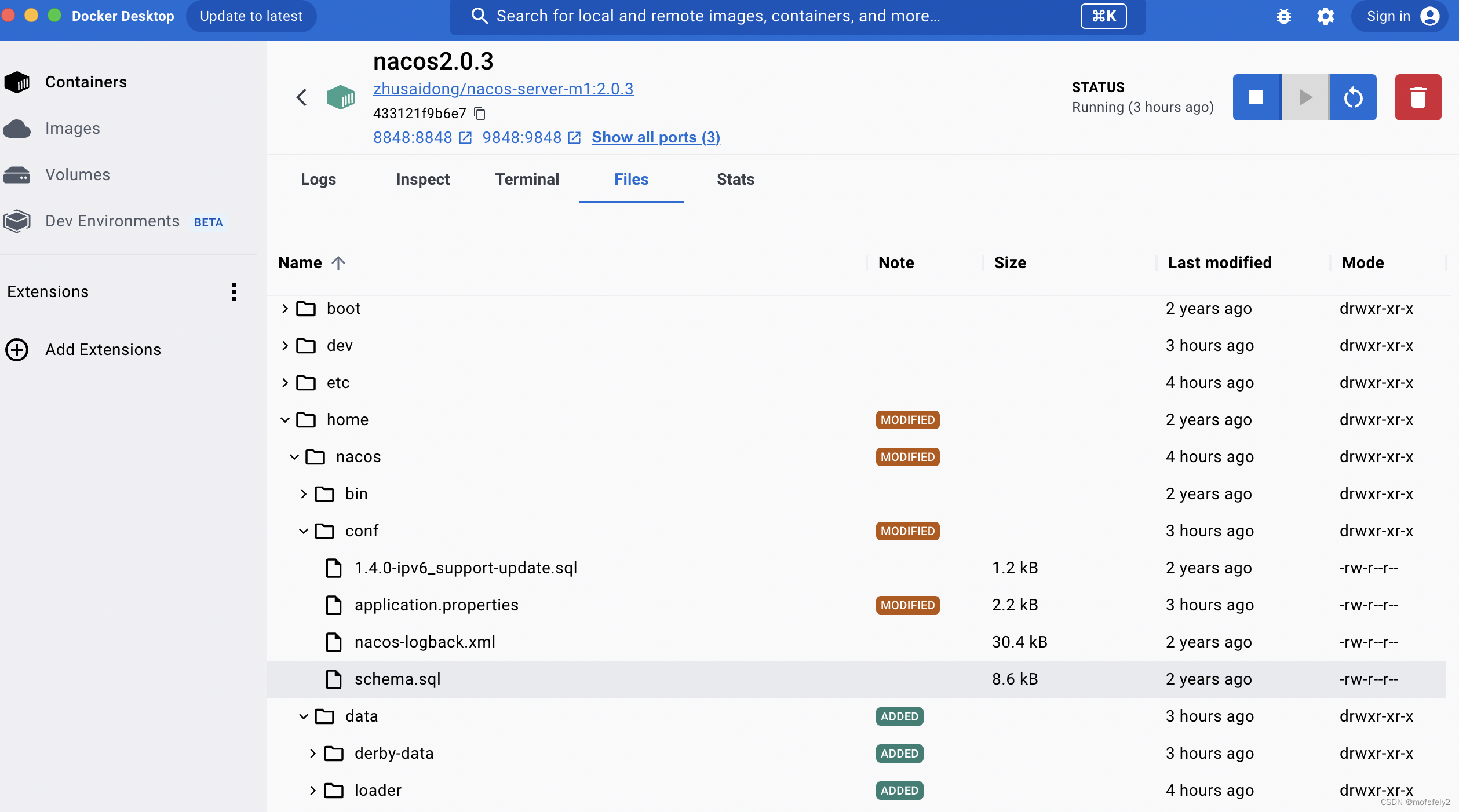Collapse the nacos folder
The width and height of the screenshot is (1459, 812).
click(294, 457)
